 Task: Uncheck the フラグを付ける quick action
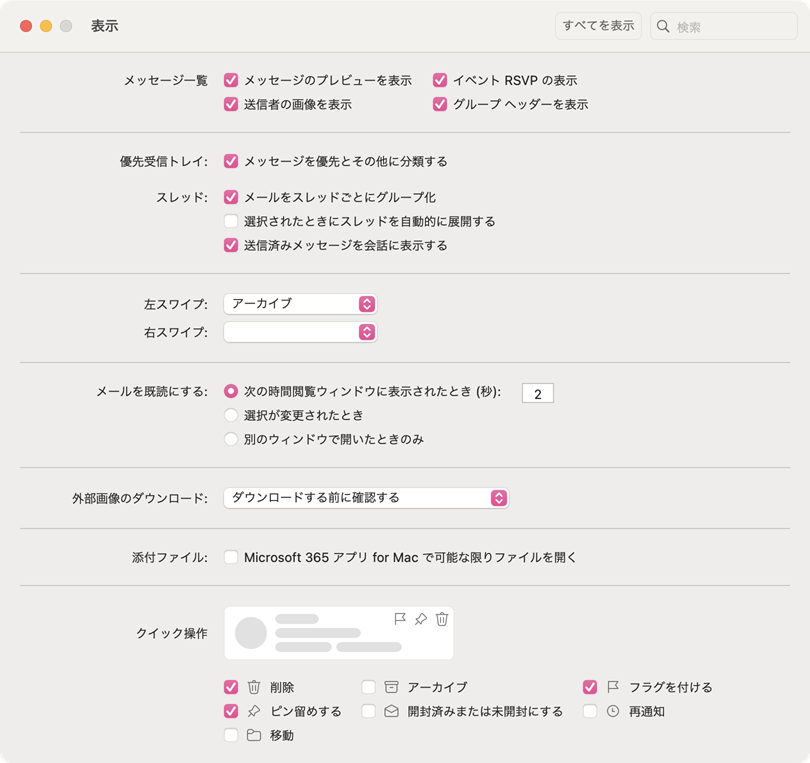[x=590, y=687]
